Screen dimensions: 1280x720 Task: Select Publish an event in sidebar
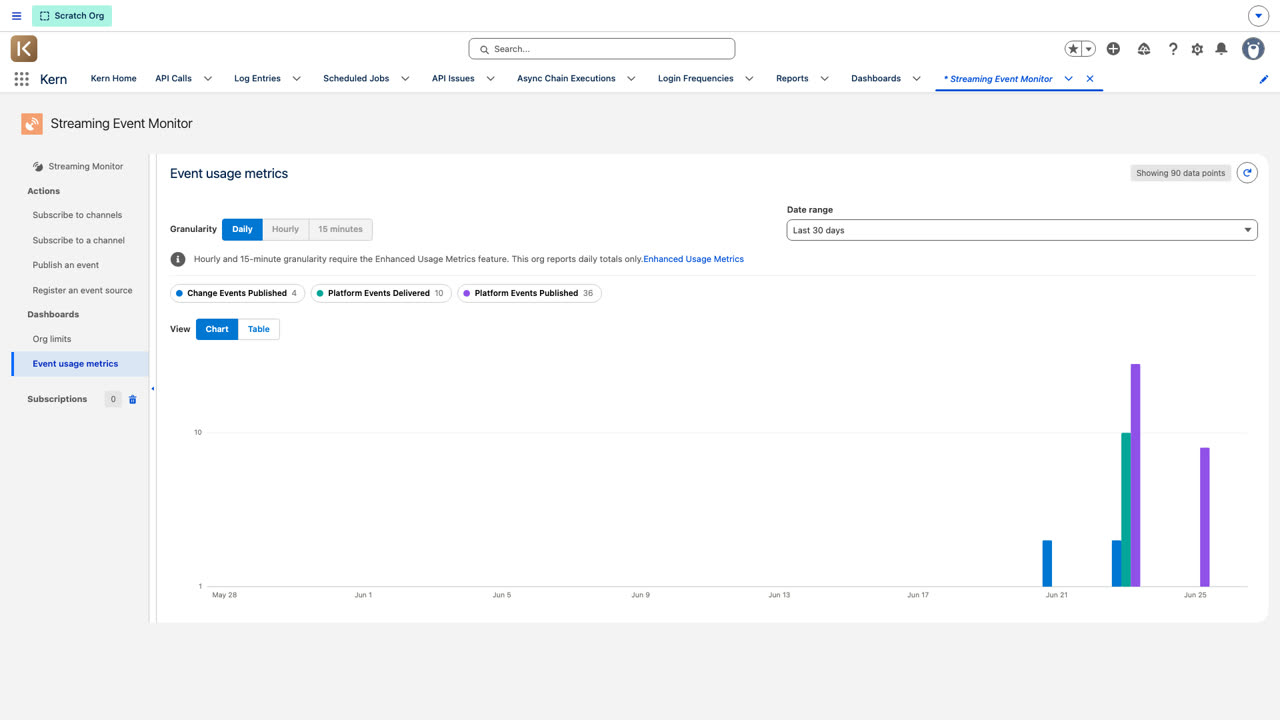(x=66, y=265)
